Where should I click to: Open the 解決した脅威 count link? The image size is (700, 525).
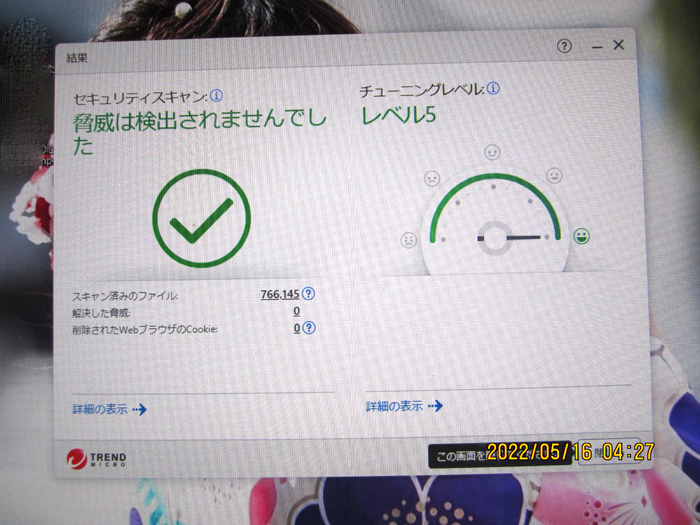point(296,311)
